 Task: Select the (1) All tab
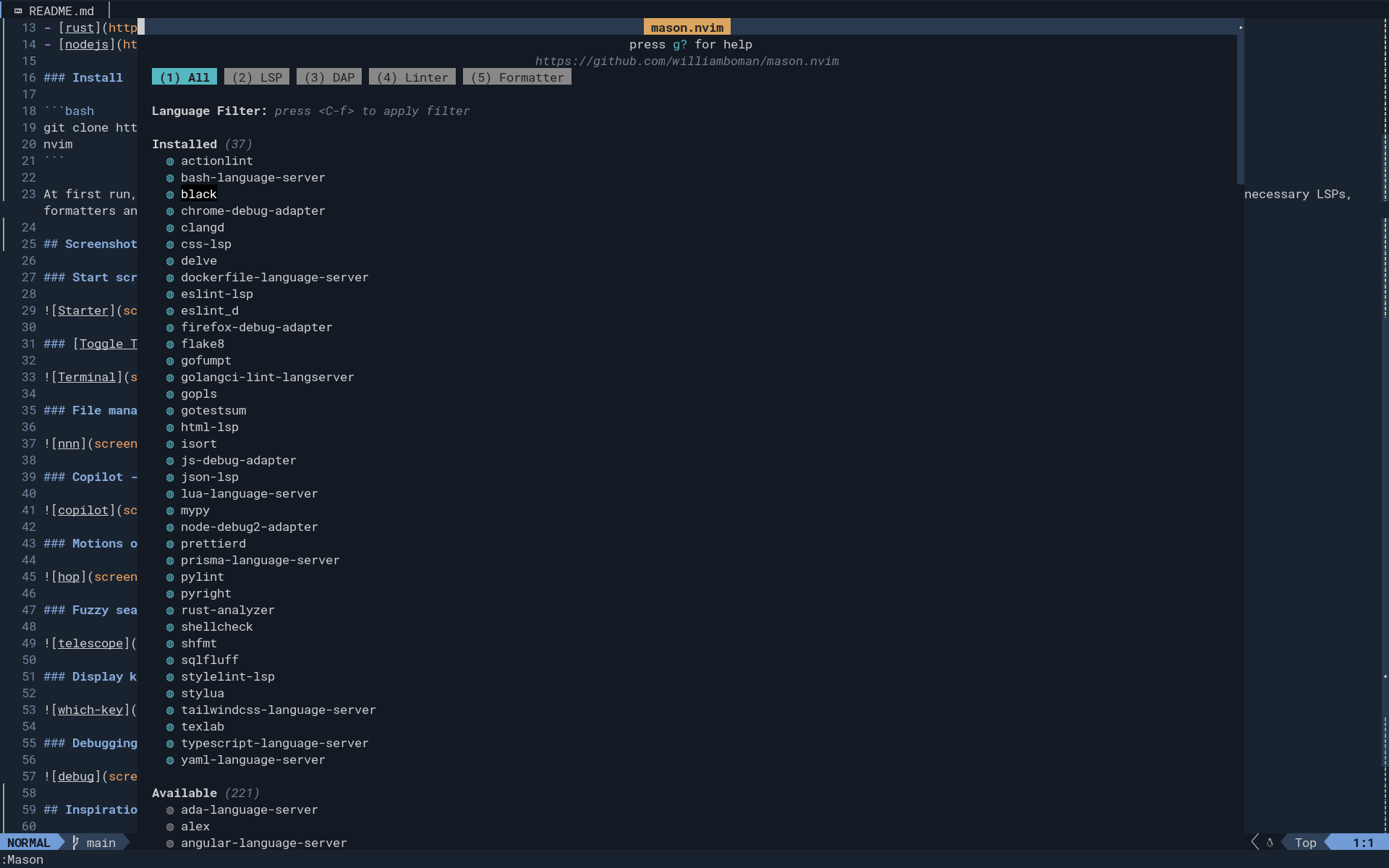[184, 77]
